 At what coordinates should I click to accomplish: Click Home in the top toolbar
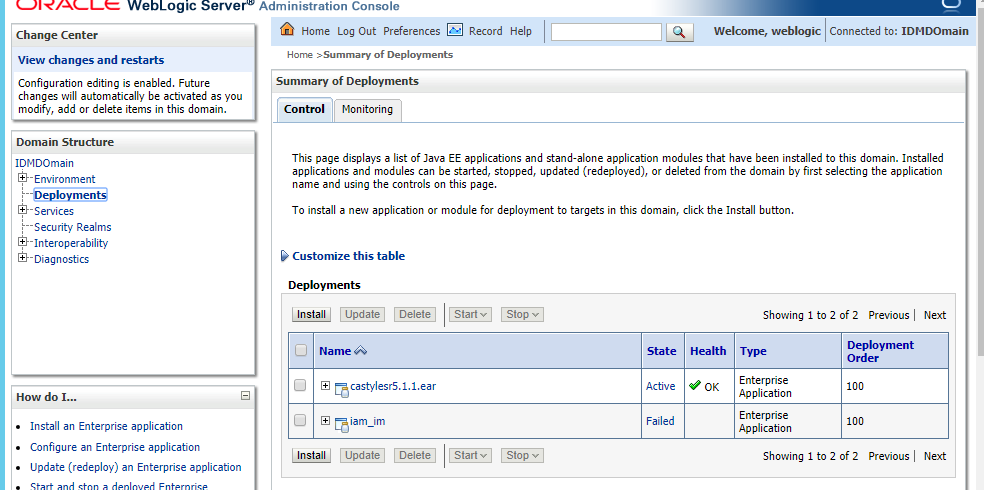click(315, 31)
